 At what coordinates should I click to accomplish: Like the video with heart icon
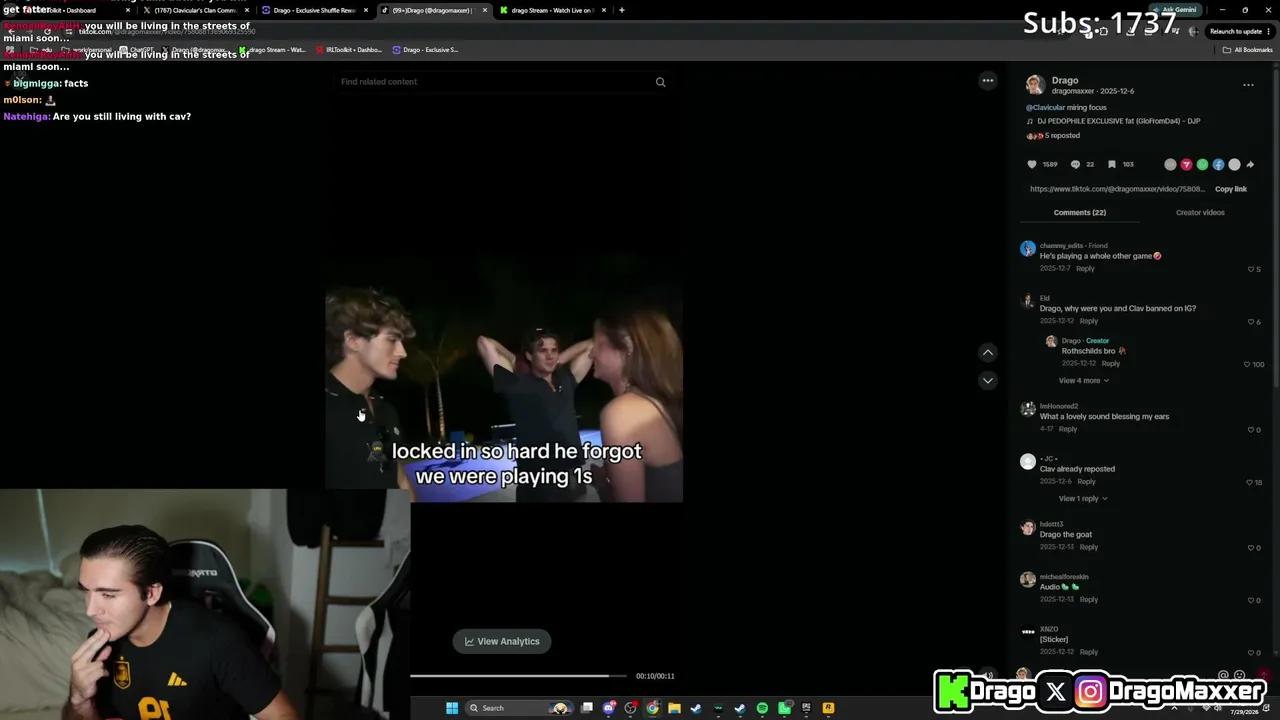click(x=1032, y=165)
